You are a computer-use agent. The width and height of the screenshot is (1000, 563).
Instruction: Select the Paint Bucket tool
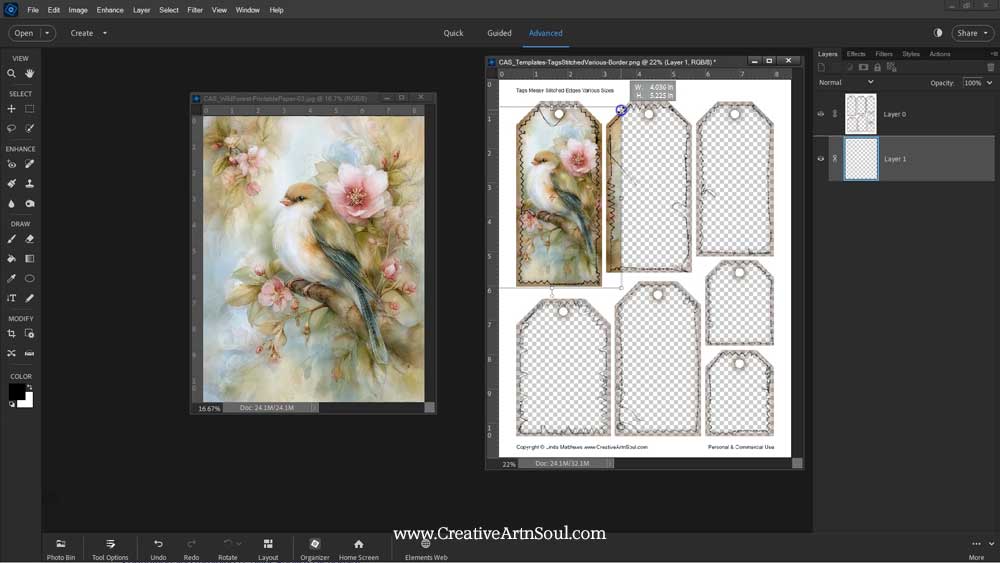click(11, 259)
